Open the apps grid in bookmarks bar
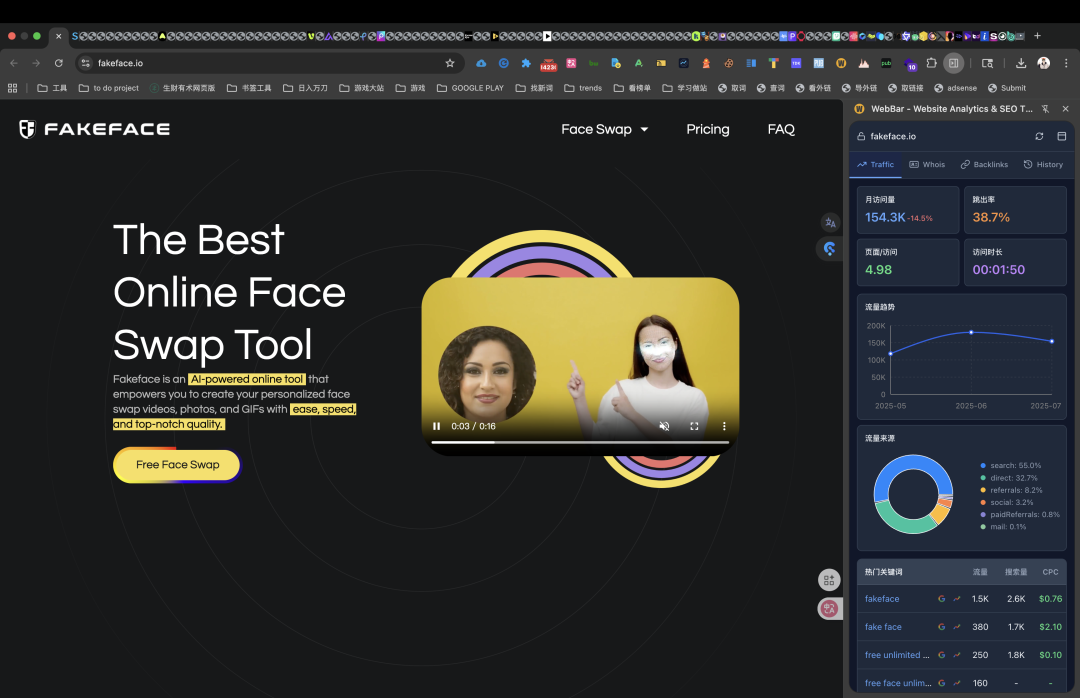Image resolution: width=1080 pixels, height=698 pixels. 12,88
